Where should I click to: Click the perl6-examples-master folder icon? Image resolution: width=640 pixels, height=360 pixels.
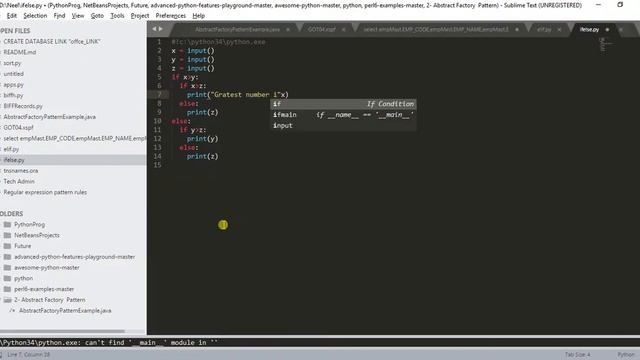(7, 289)
